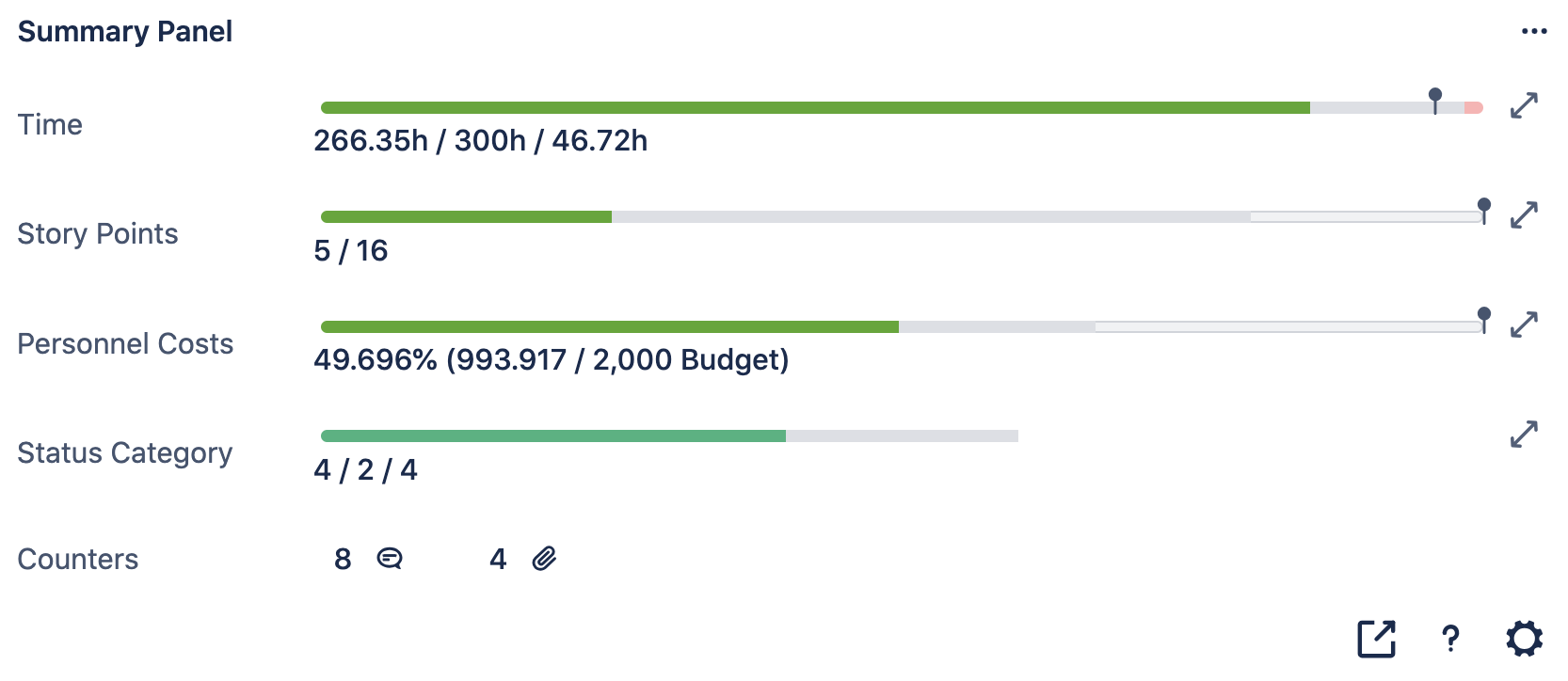1568x681 pixels.
Task: Open panel in new window icon
Action: [x=1376, y=639]
